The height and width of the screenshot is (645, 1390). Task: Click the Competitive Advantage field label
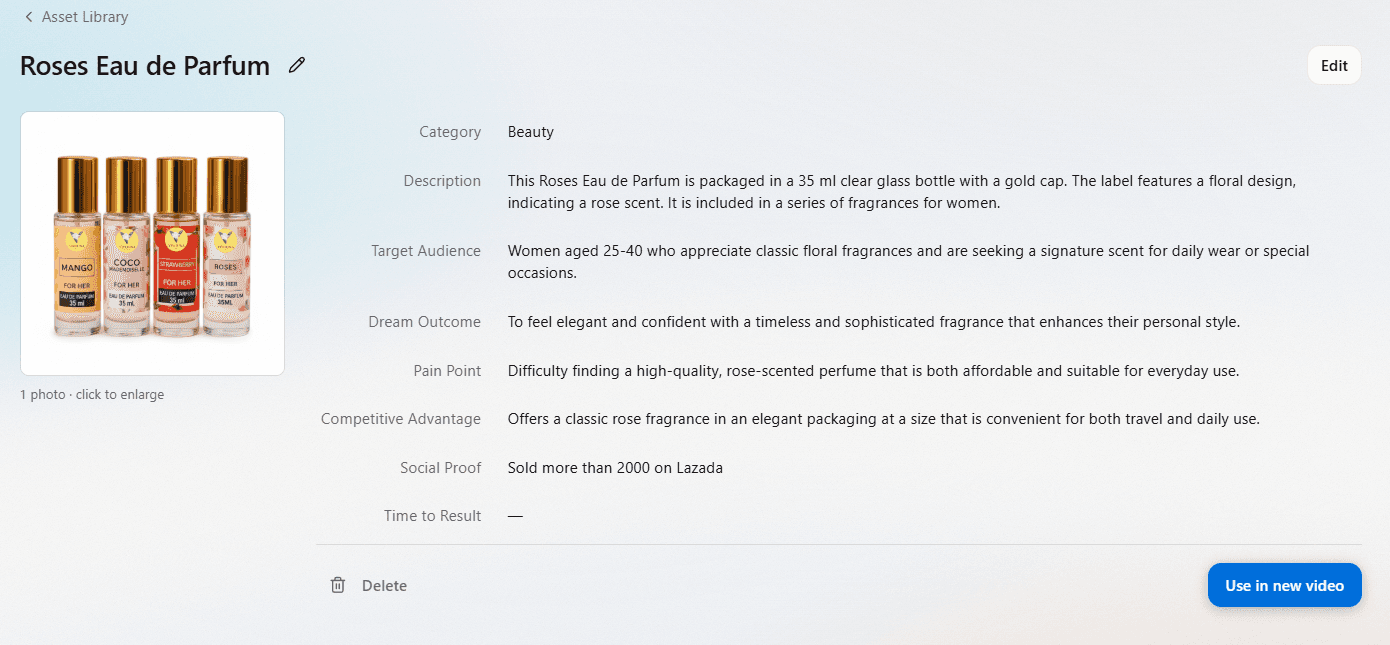point(401,419)
